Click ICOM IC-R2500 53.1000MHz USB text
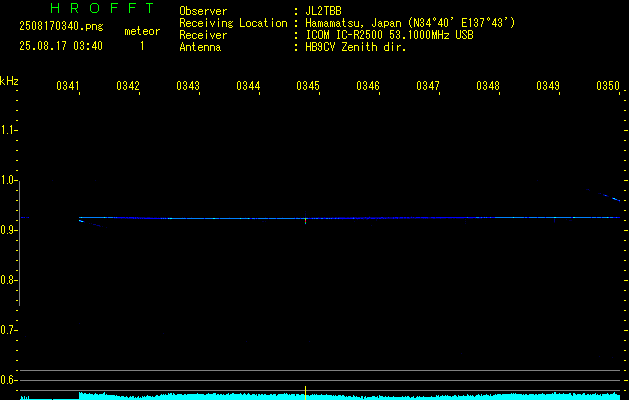 (x=389, y=35)
